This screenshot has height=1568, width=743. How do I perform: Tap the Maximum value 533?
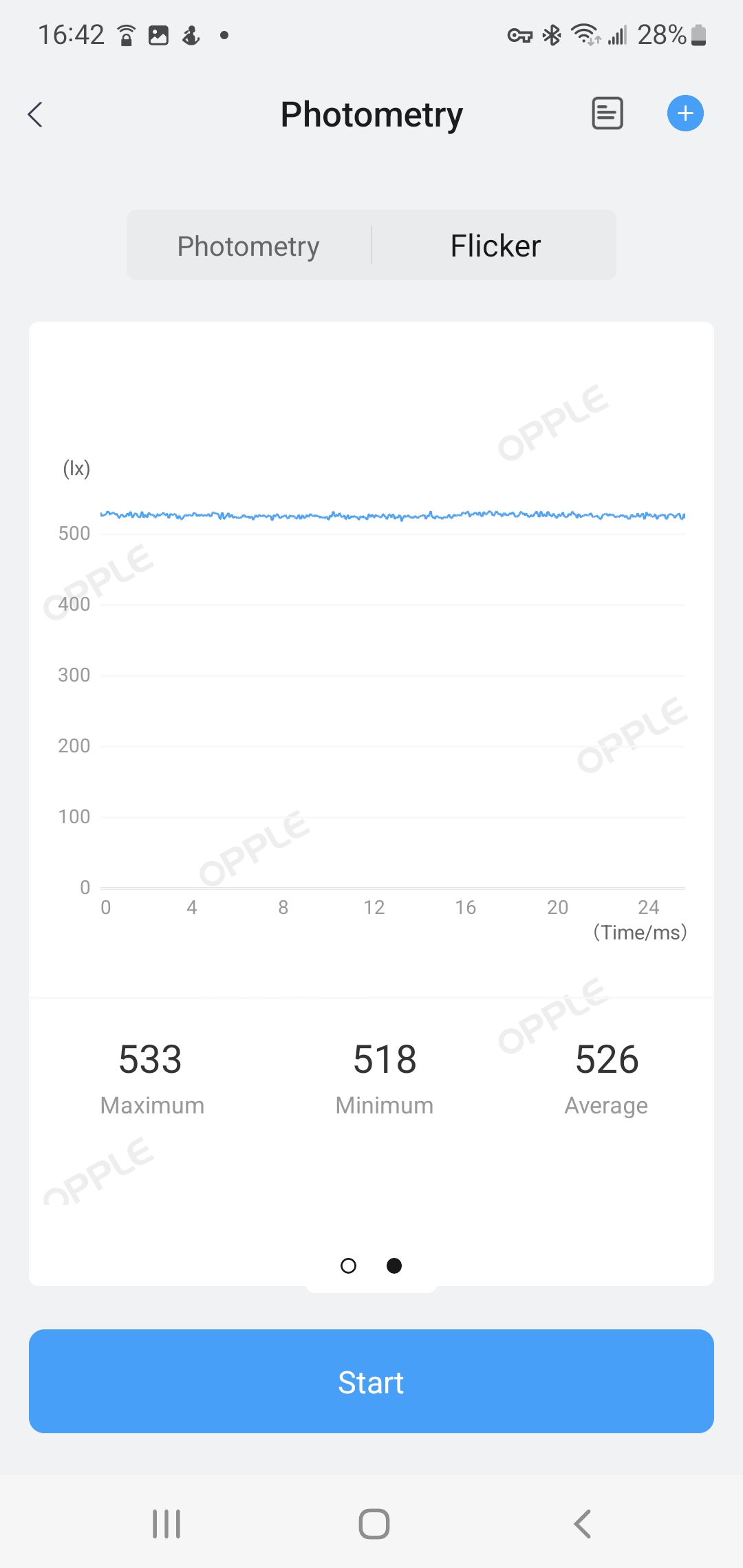click(150, 1059)
